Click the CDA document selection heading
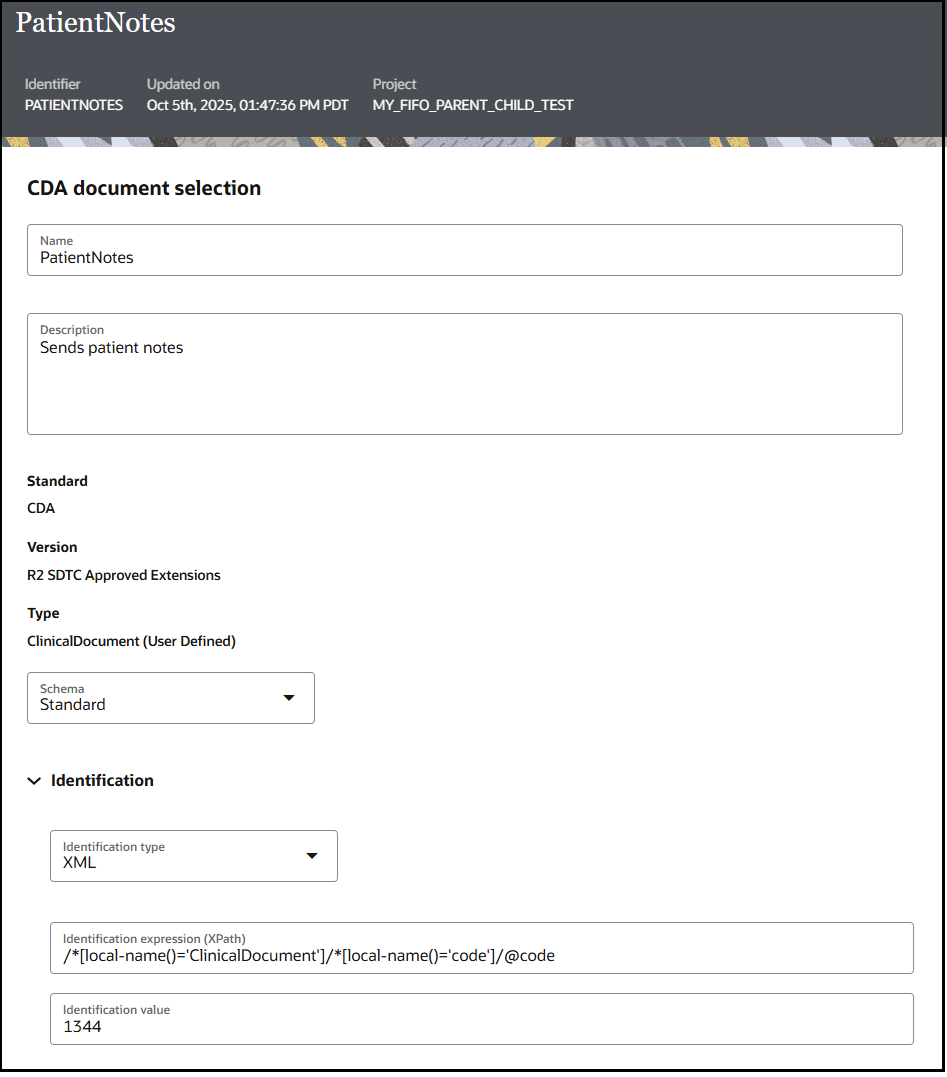 [144, 188]
